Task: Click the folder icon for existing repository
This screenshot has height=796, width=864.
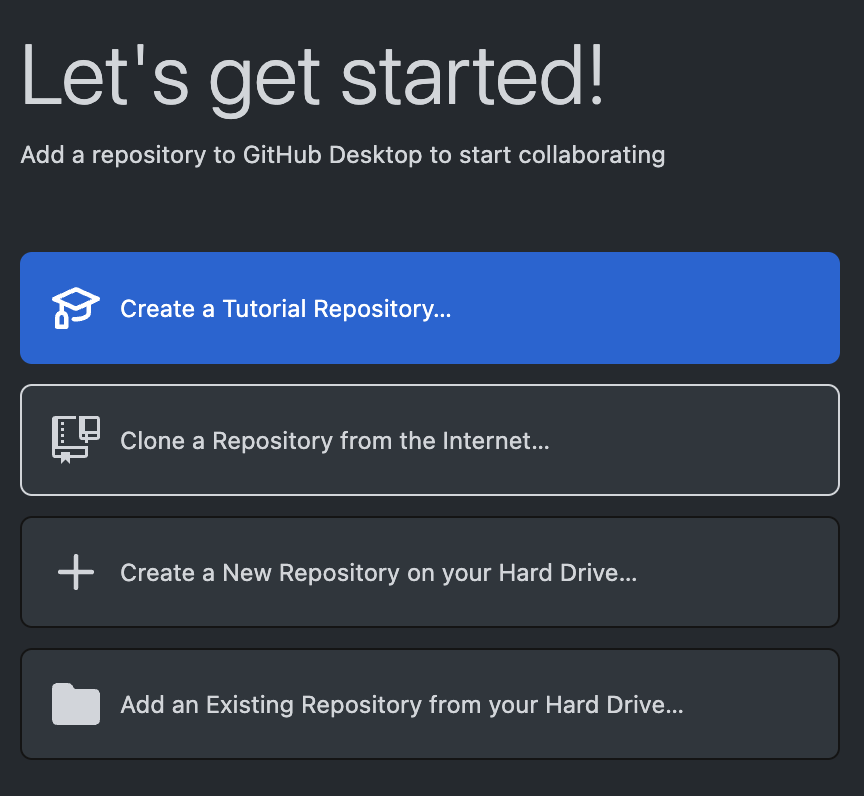Action: point(76,704)
